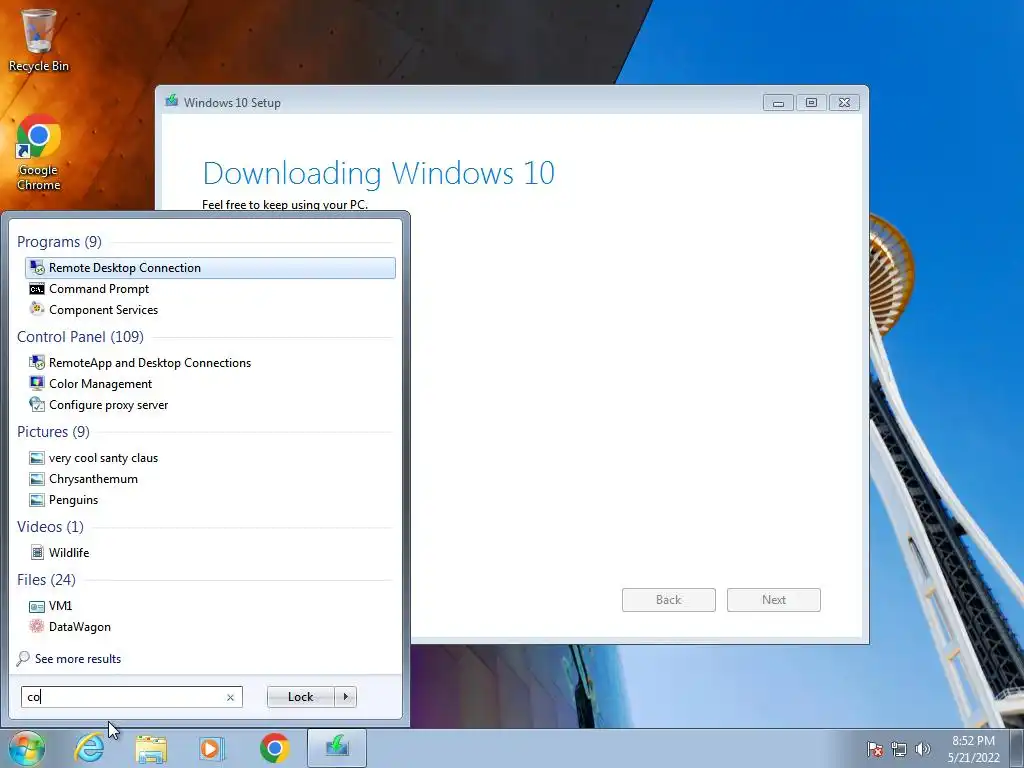Click the Videos (1) category header
The width and height of the screenshot is (1024, 768).
click(50, 526)
